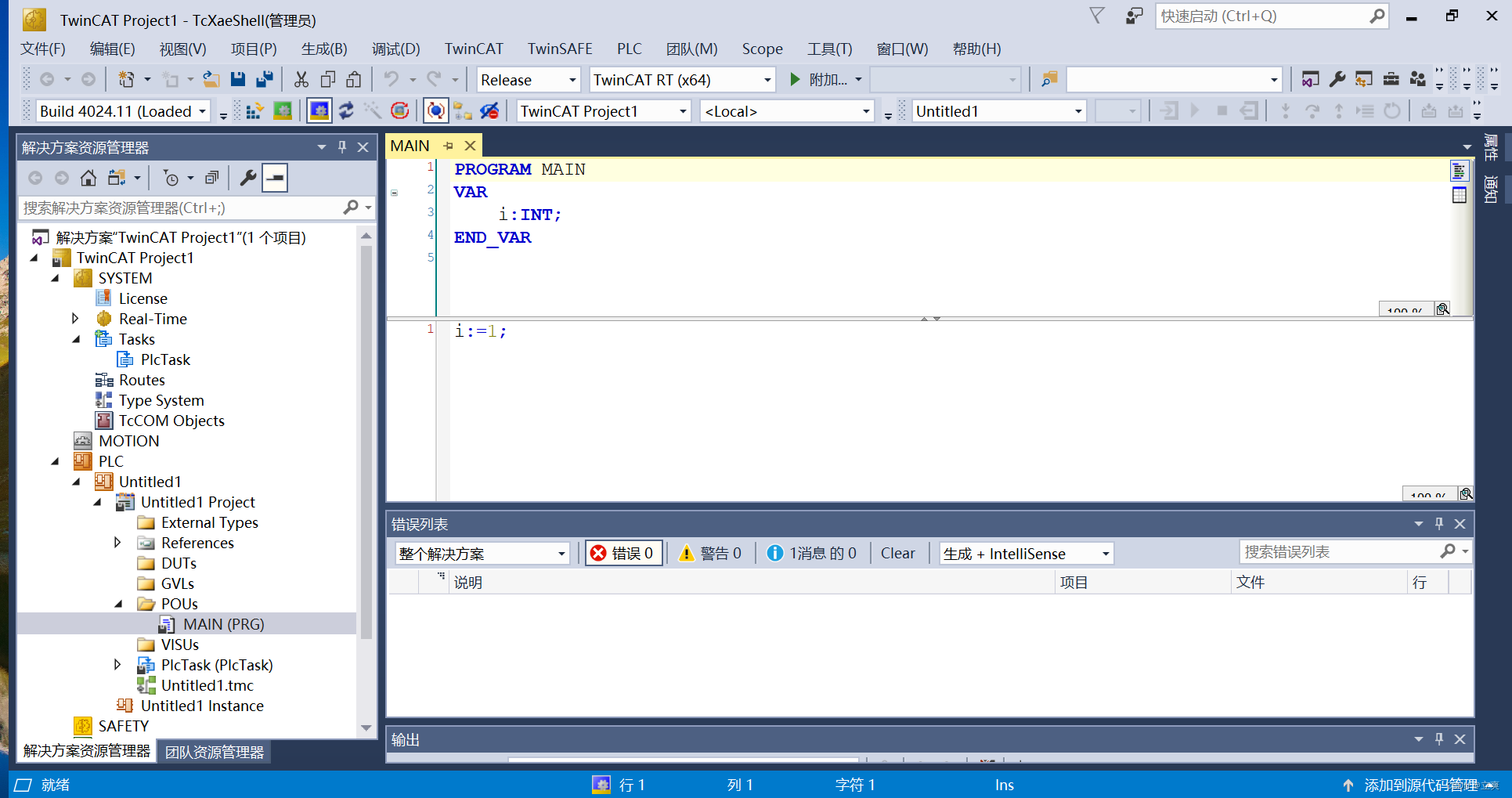1512x798 pixels.
Task: Open the 文件(F) menu
Action: [43, 49]
